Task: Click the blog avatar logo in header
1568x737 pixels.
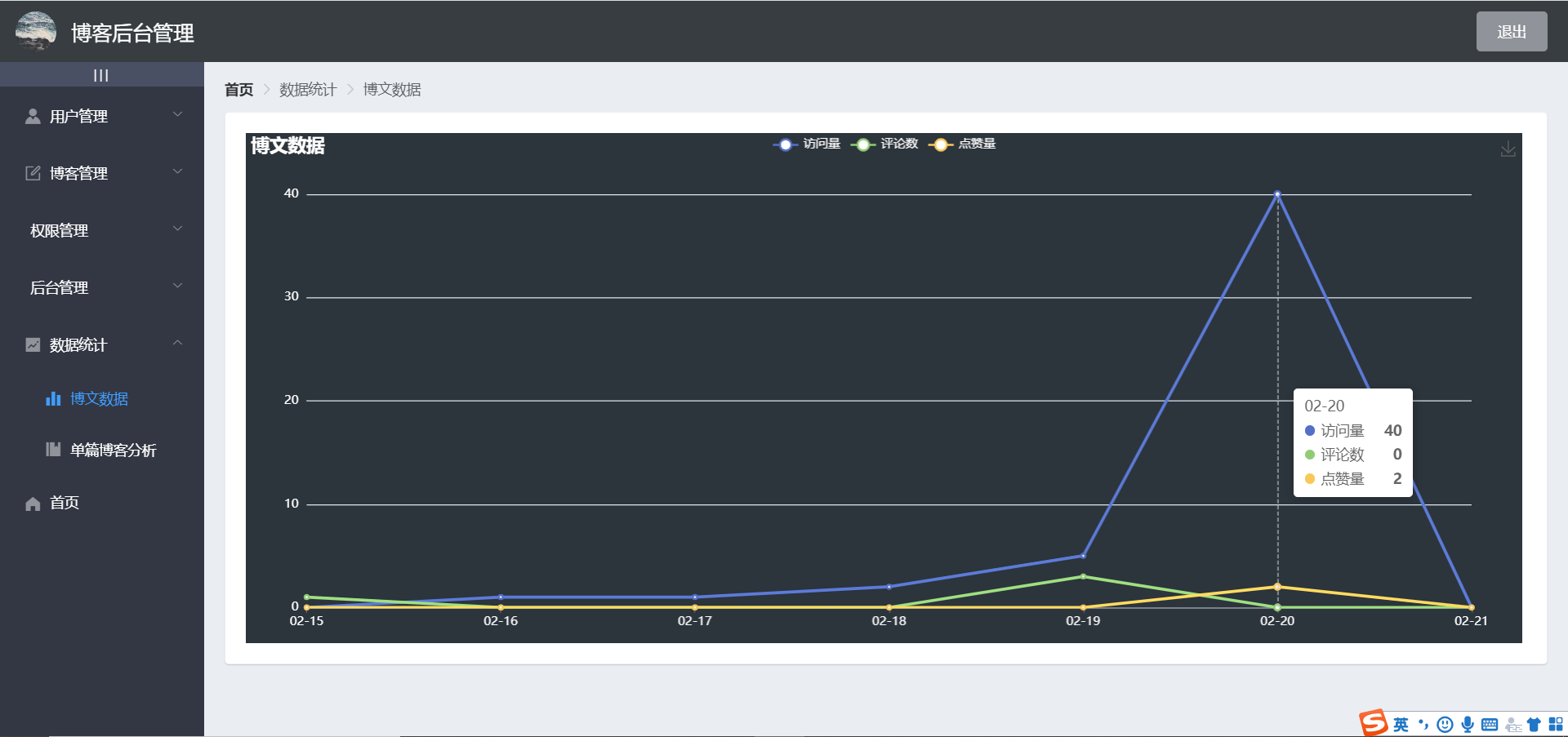Action: 36,31
